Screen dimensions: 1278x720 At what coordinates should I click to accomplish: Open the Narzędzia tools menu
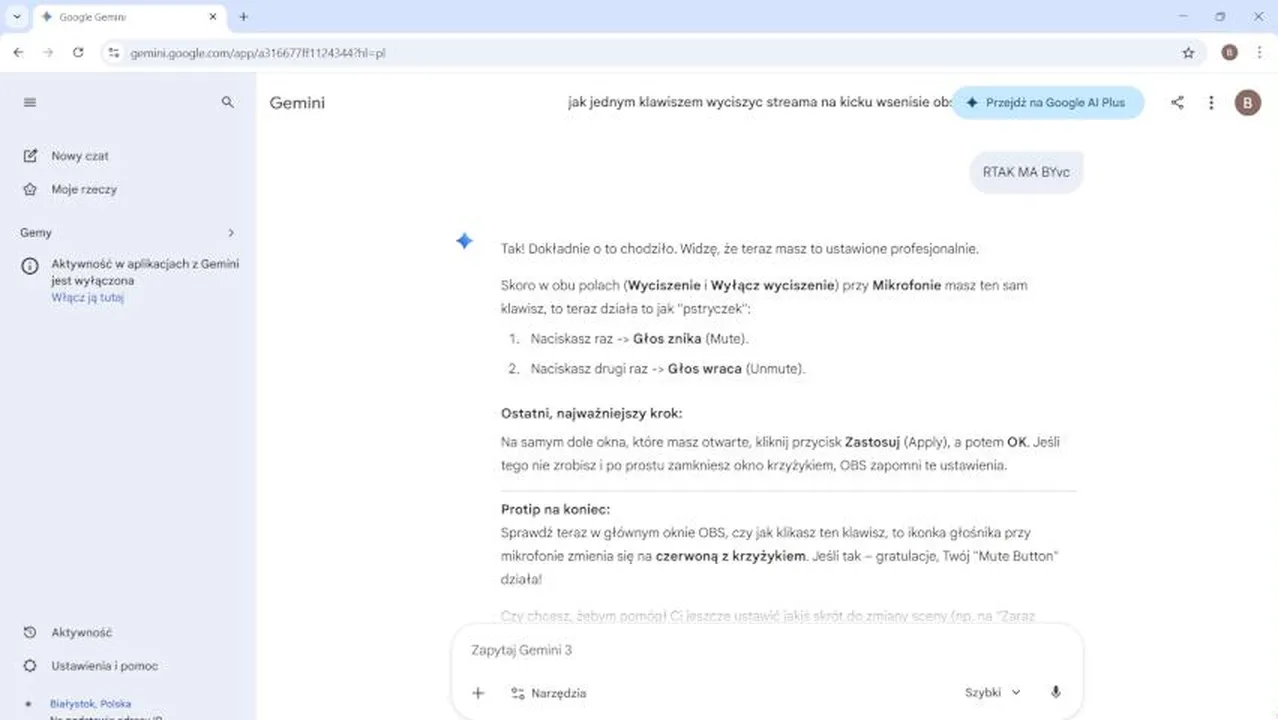[x=548, y=693]
